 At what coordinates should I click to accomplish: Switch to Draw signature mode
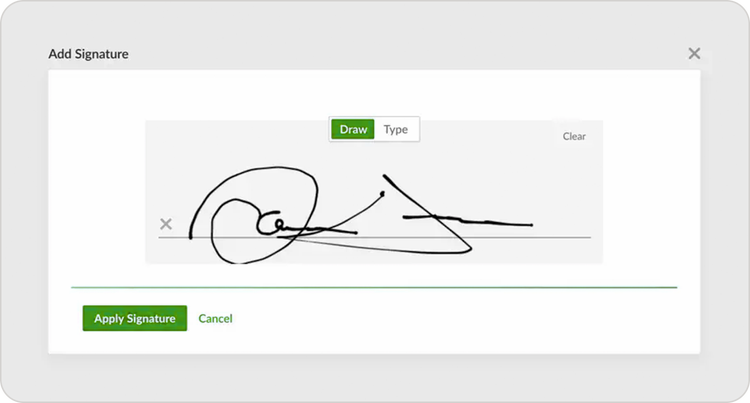(x=353, y=129)
